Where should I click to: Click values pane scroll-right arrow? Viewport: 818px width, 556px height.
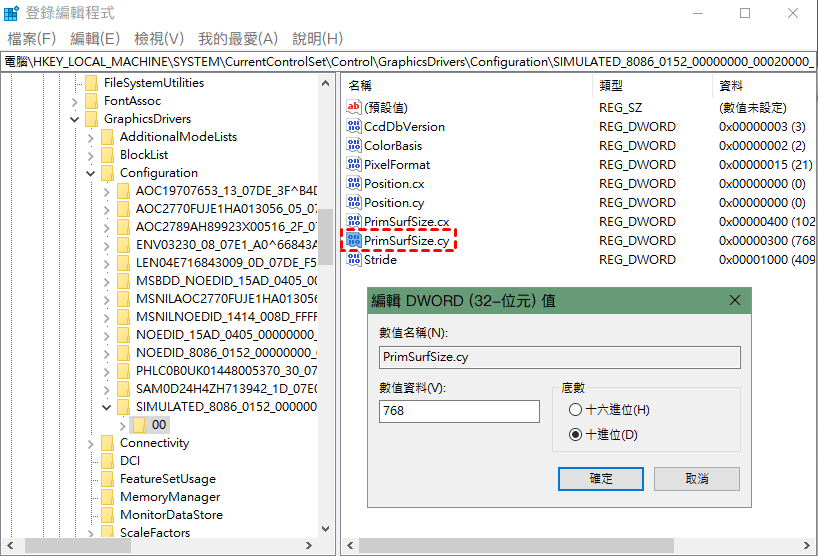(x=807, y=546)
